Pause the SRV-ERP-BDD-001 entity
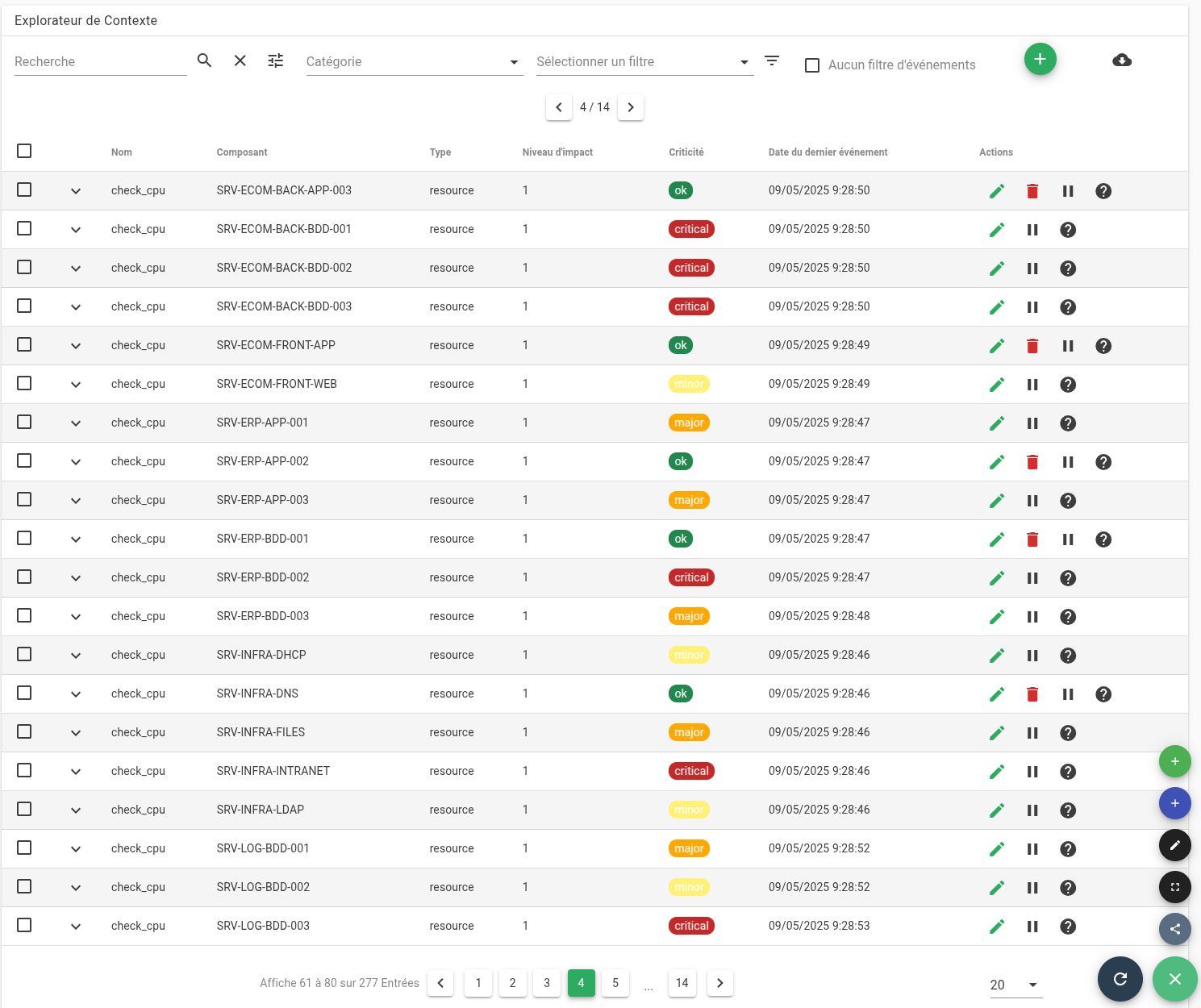 tap(1068, 539)
